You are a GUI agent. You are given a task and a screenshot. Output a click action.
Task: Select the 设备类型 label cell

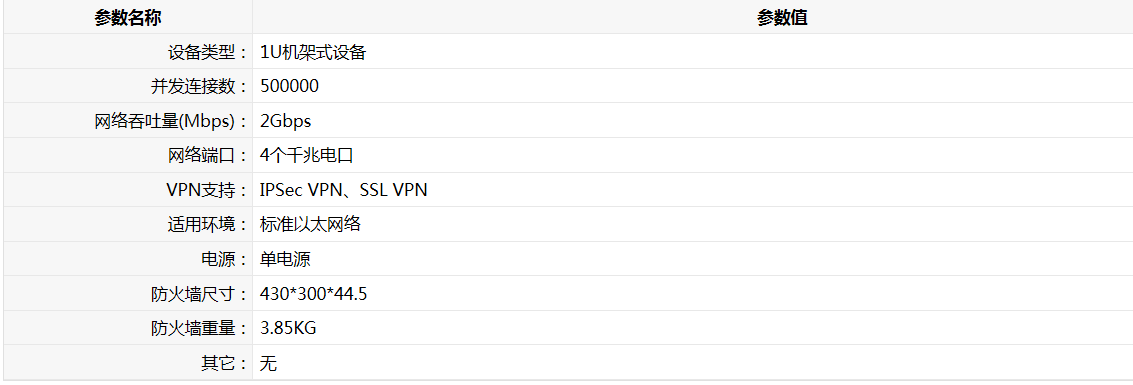point(127,51)
